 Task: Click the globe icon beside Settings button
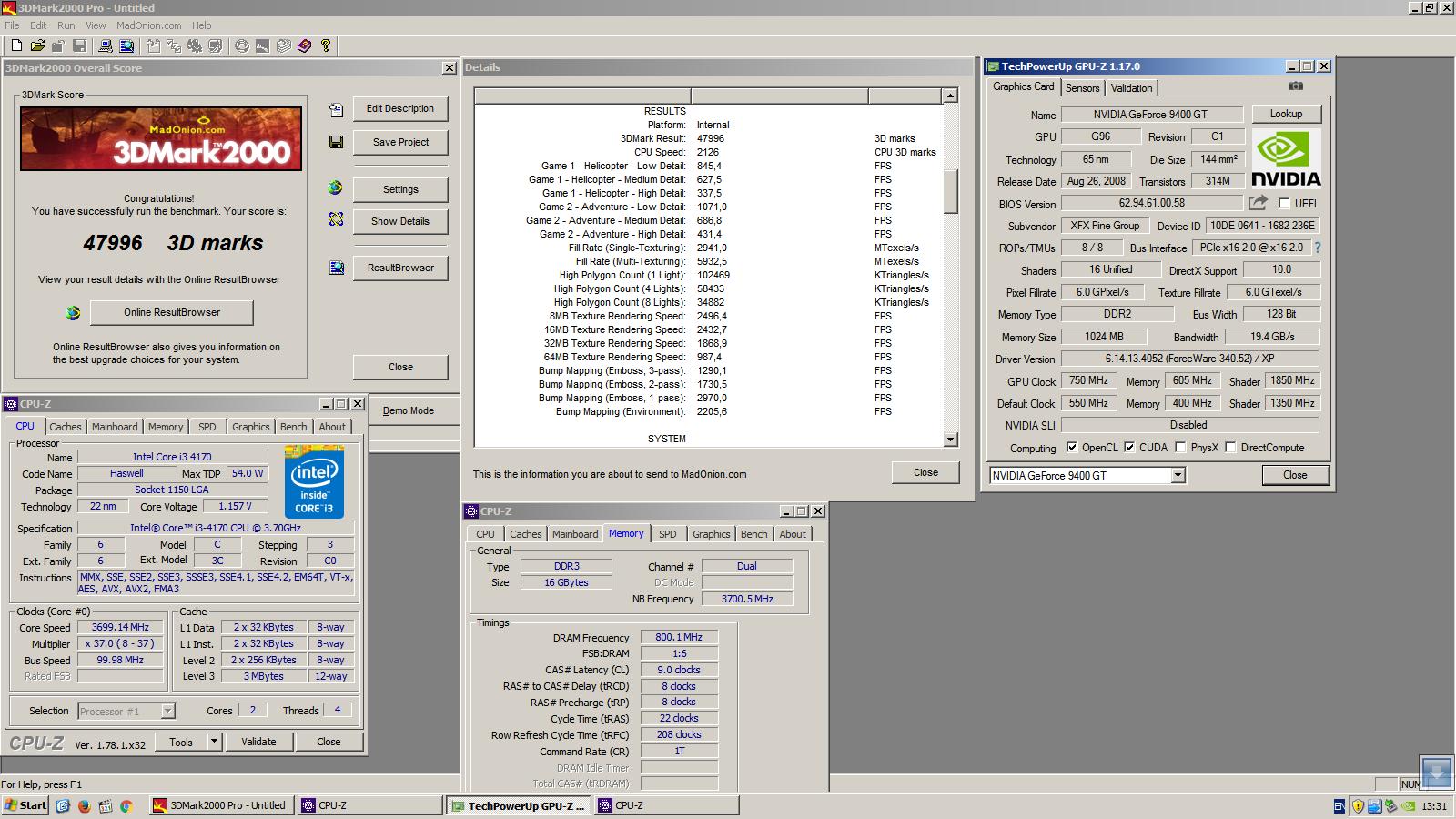pos(336,187)
